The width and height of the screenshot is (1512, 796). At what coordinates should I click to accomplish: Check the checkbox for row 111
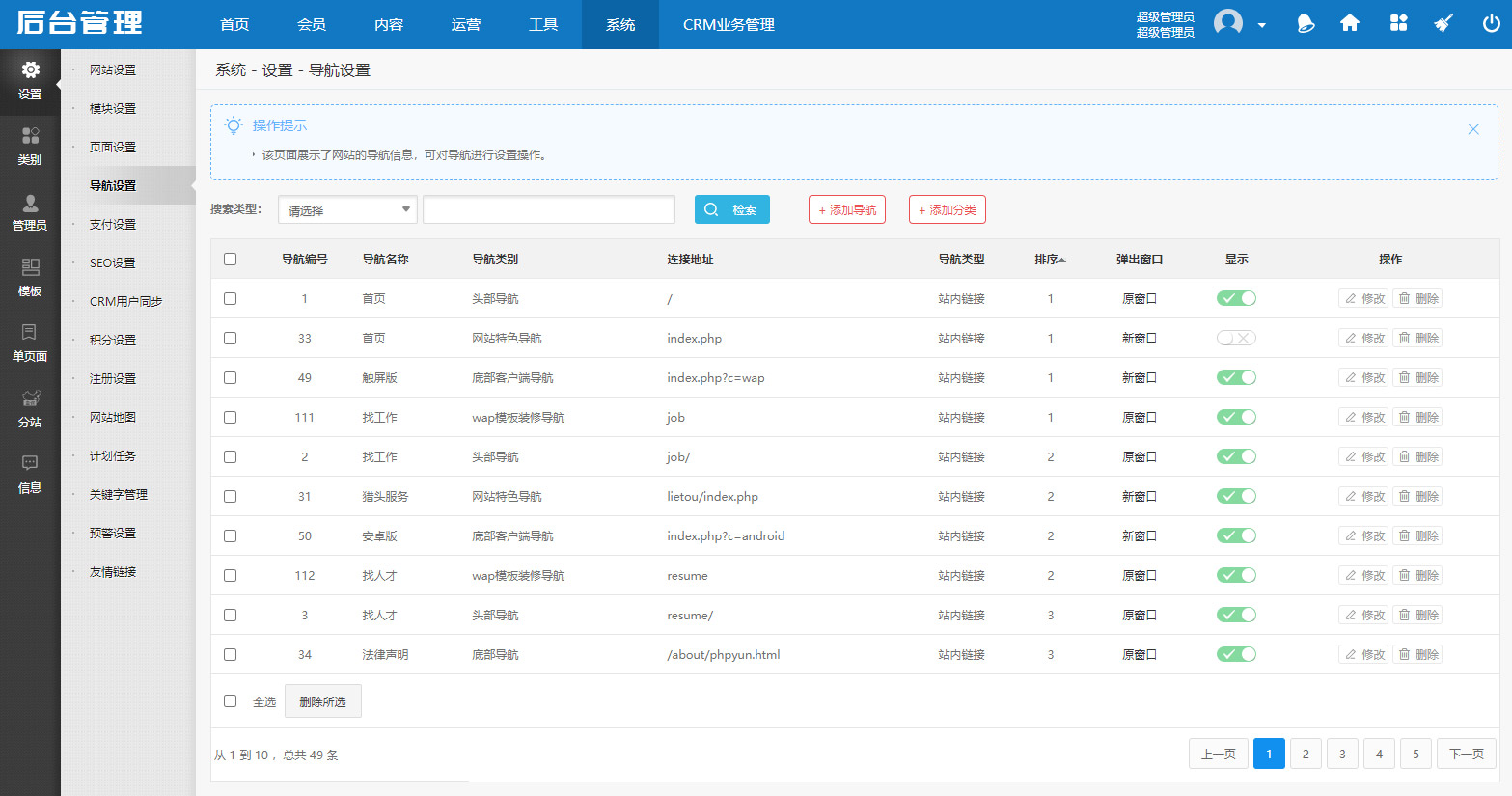coord(230,417)
